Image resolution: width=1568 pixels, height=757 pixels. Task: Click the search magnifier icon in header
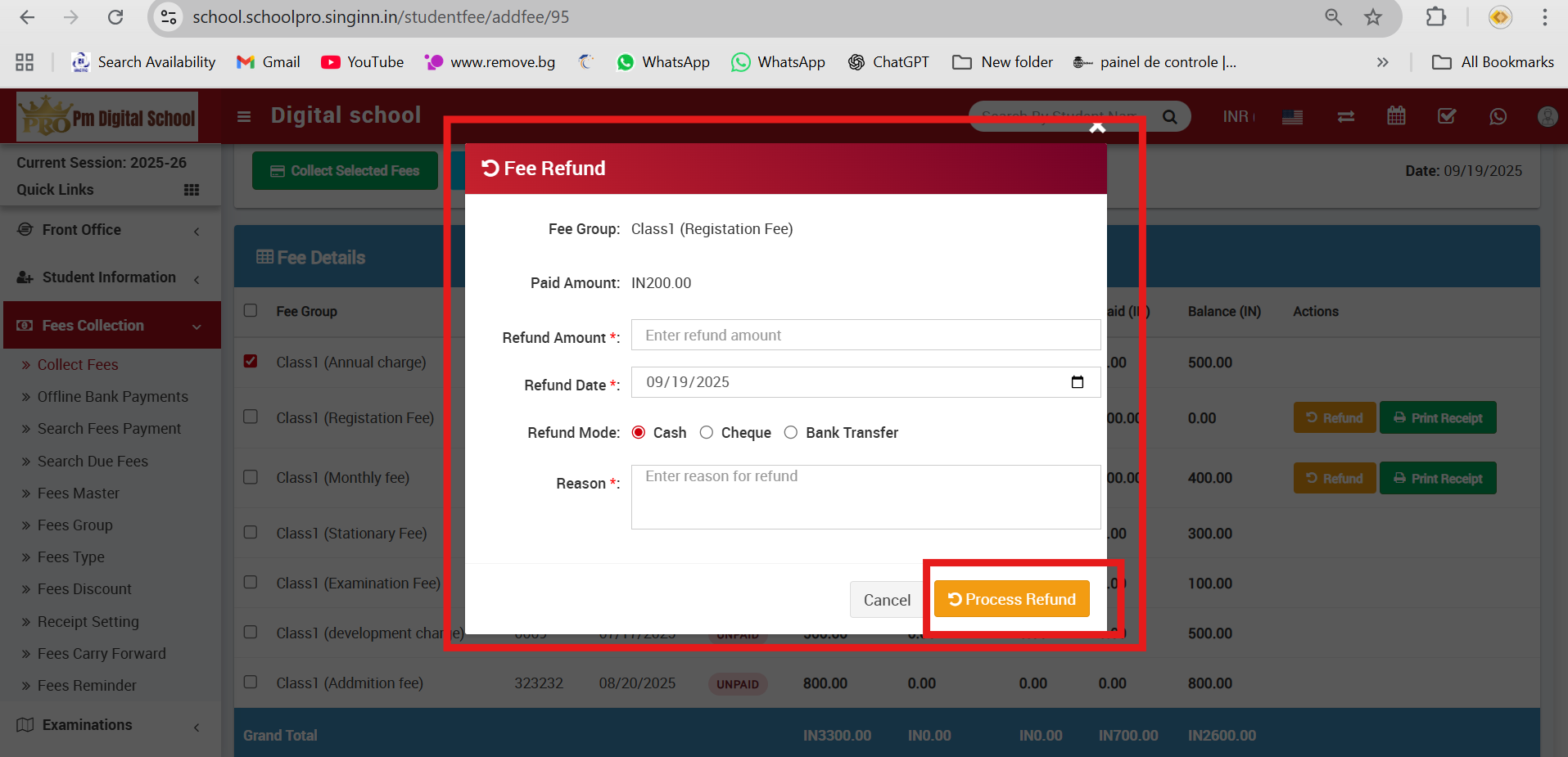click(1170, 117)
